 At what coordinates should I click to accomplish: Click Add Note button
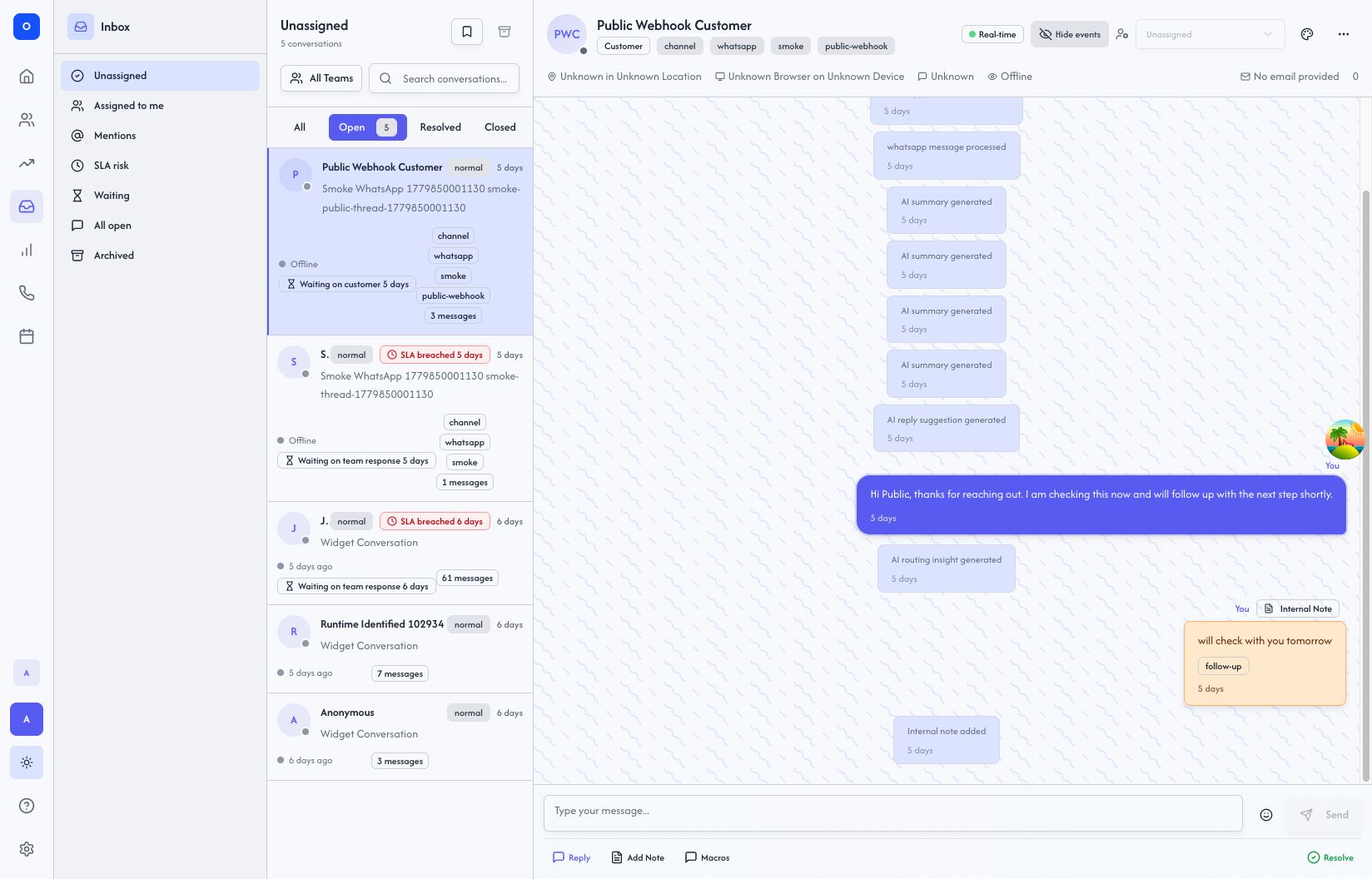638,857
